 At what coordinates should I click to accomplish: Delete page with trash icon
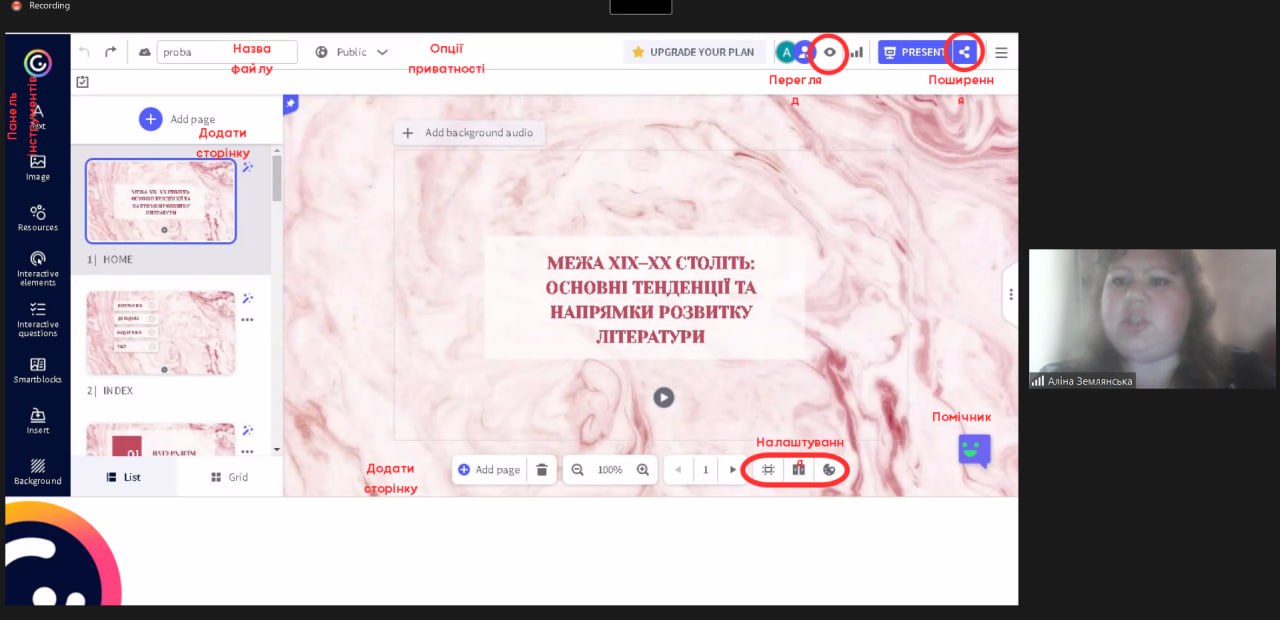click(542, 469)
